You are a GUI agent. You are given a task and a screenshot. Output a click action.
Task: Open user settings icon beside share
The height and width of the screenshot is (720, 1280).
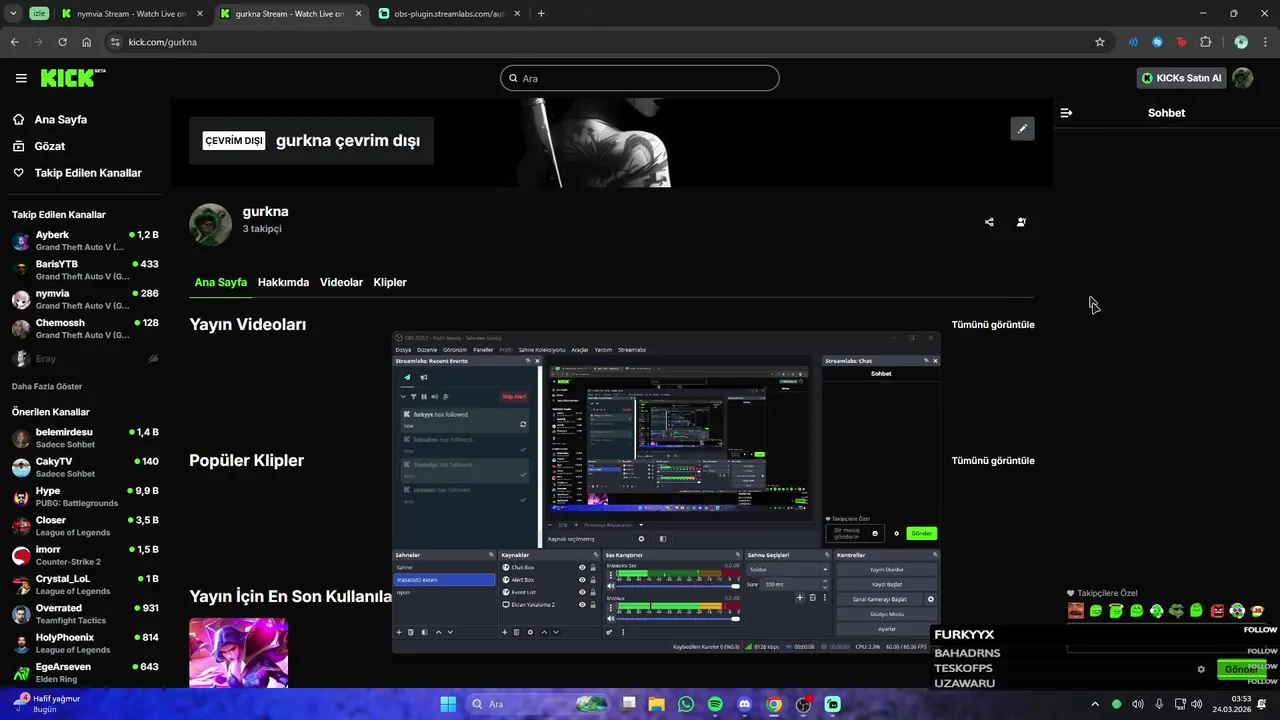(1021, 222)
